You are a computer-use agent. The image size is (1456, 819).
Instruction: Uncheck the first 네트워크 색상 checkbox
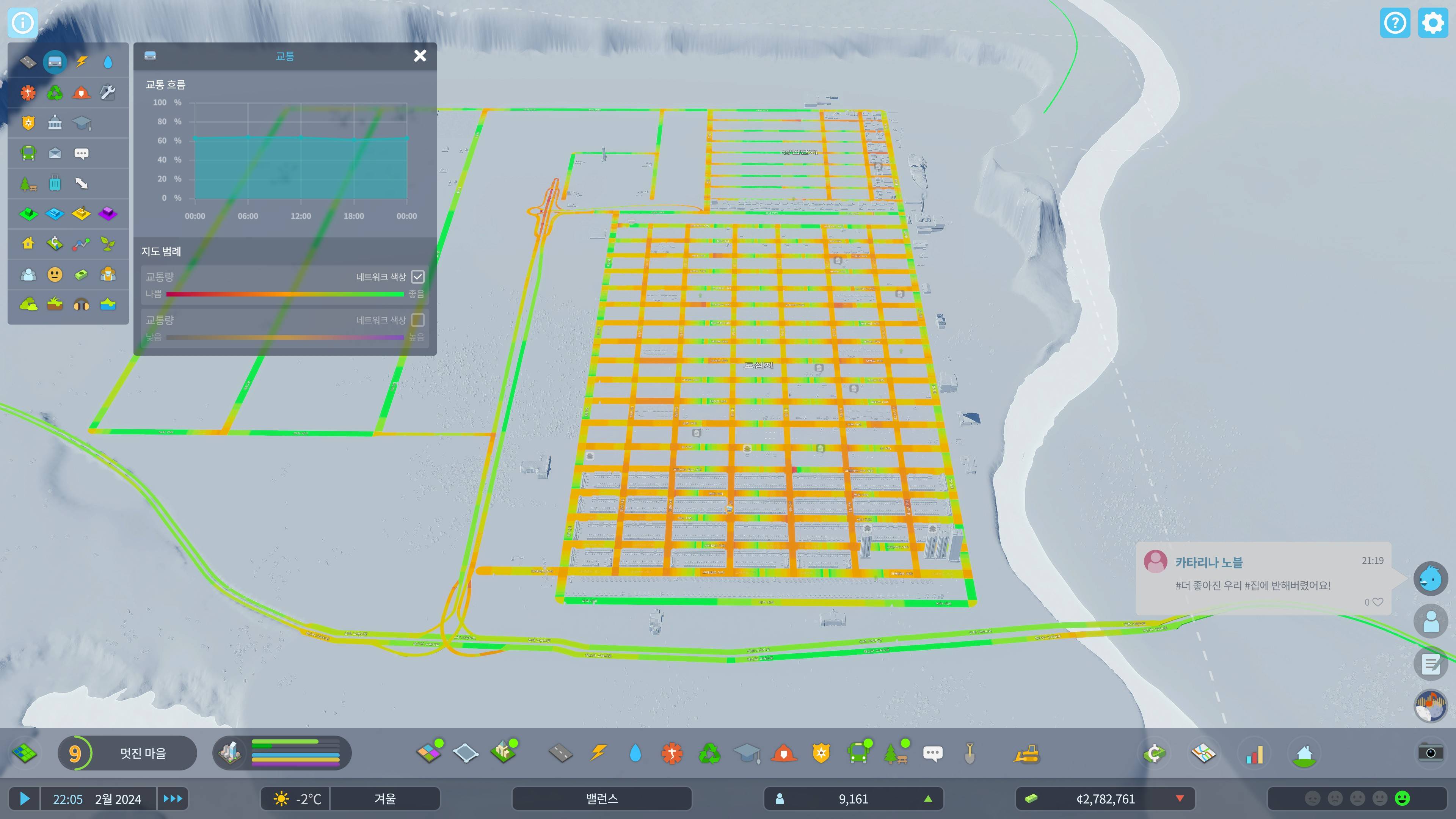coord(418,277)
